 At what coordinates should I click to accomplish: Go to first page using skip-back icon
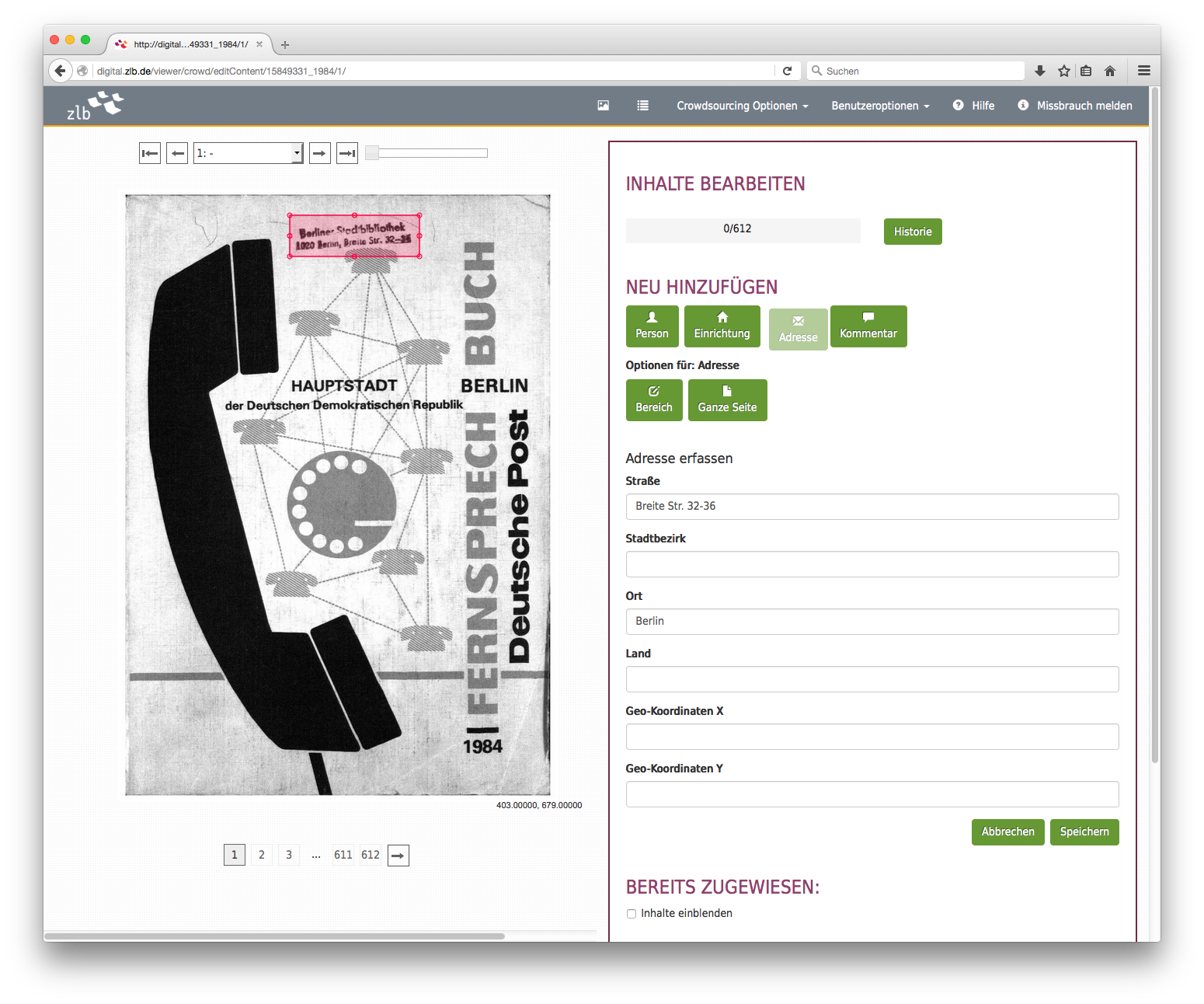(x=150, y=153)
